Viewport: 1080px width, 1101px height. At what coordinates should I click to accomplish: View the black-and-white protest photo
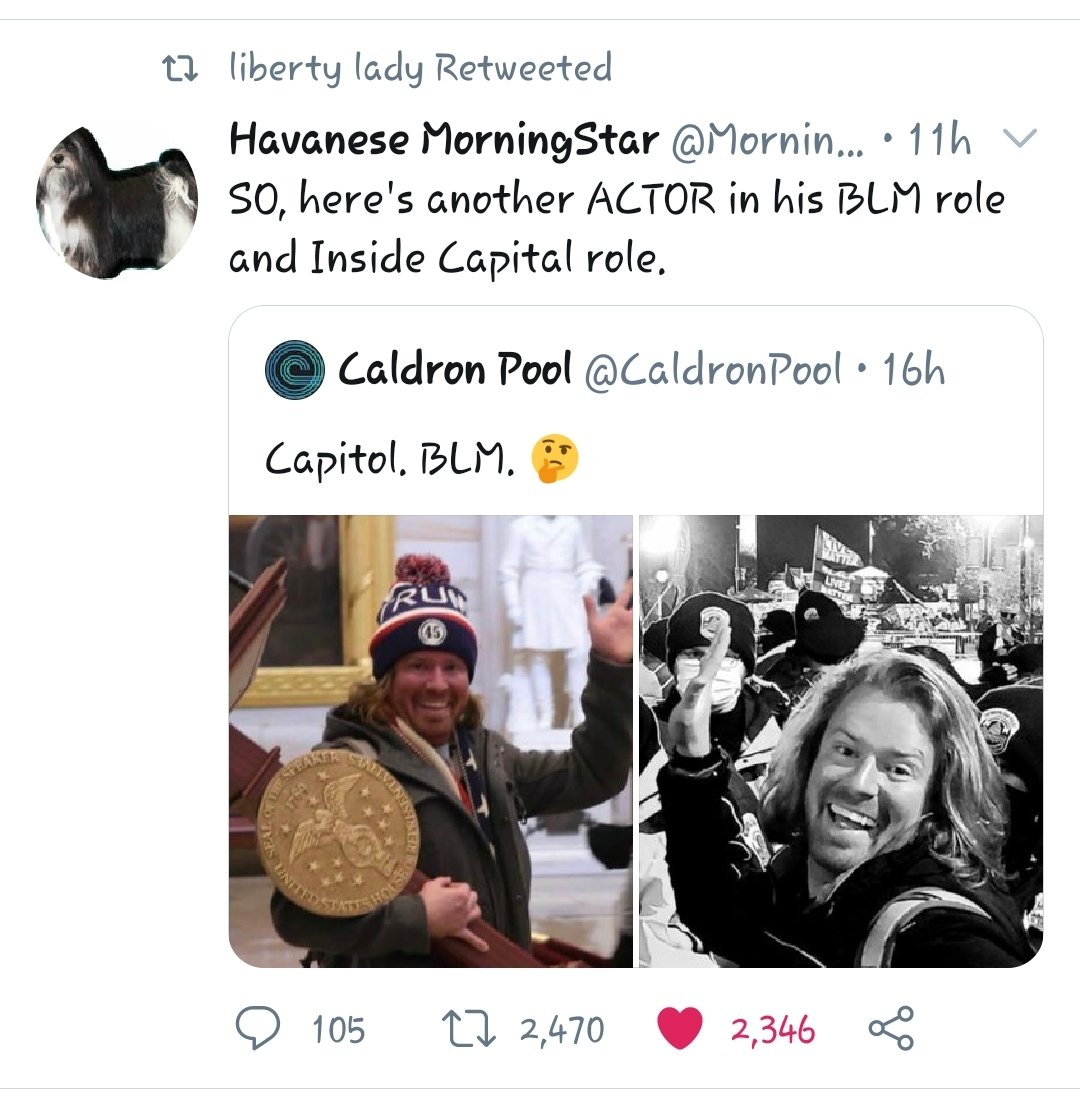[x=841, y=741]
